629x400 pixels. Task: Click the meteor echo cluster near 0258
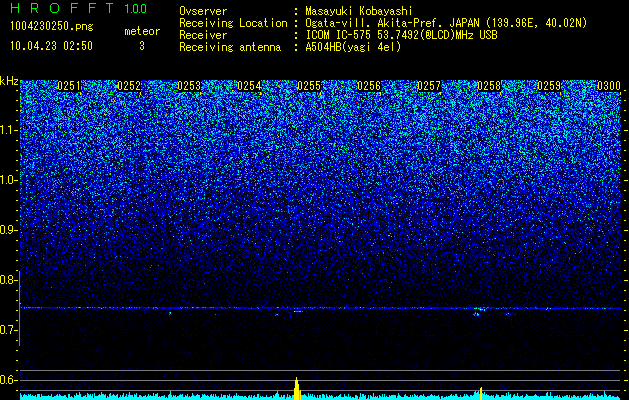tap(479, 311)
